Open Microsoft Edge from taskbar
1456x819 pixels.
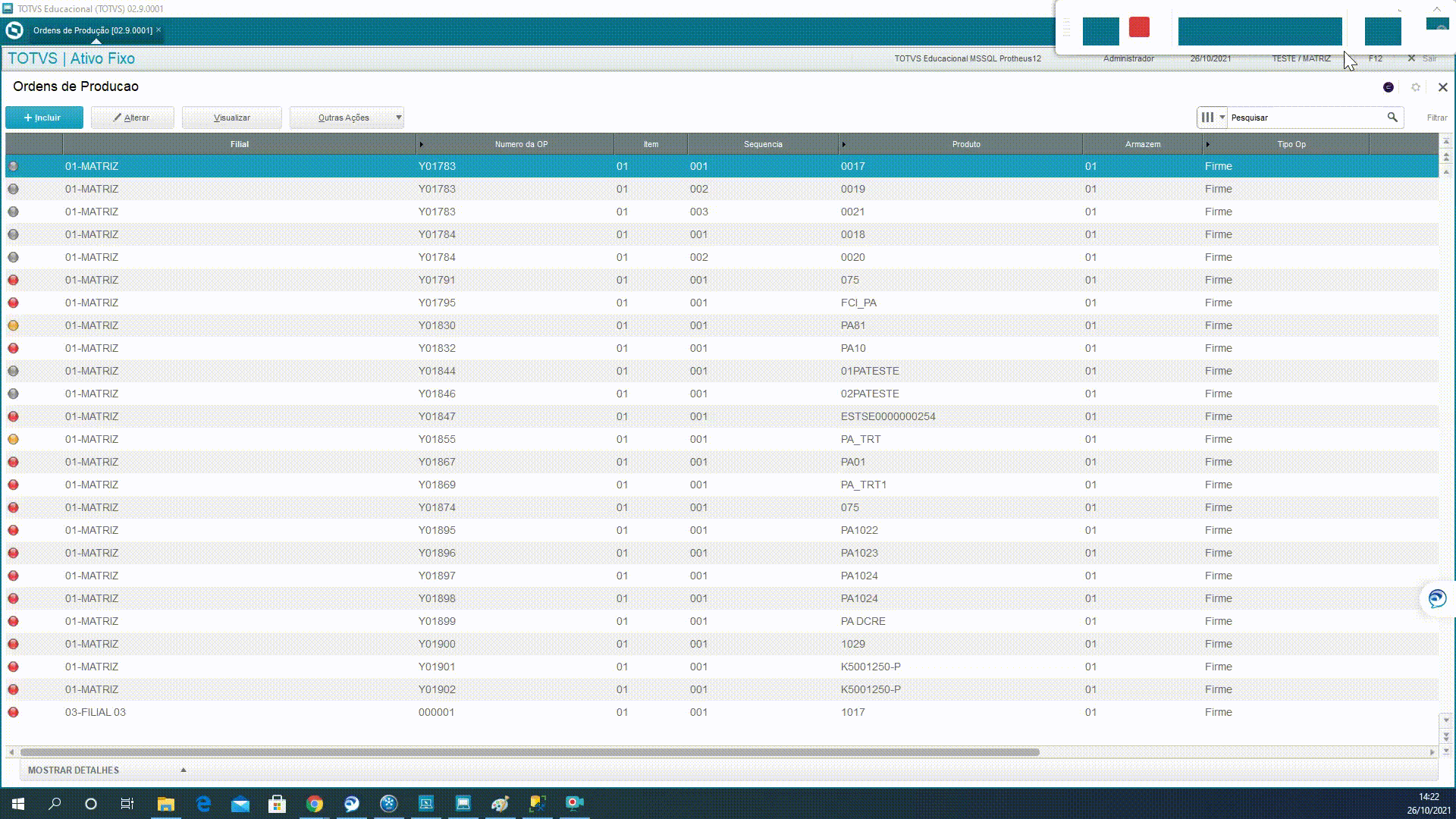point(202,804)
